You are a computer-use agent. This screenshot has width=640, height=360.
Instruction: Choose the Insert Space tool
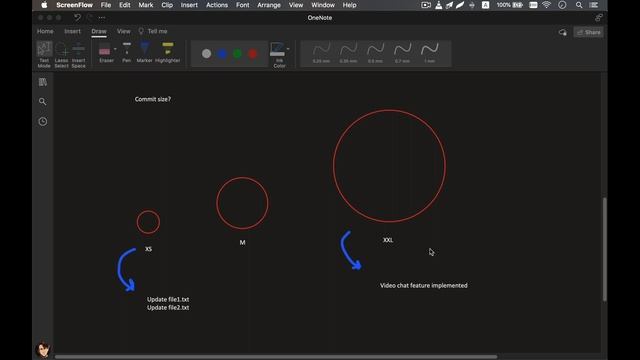point(78,54)
